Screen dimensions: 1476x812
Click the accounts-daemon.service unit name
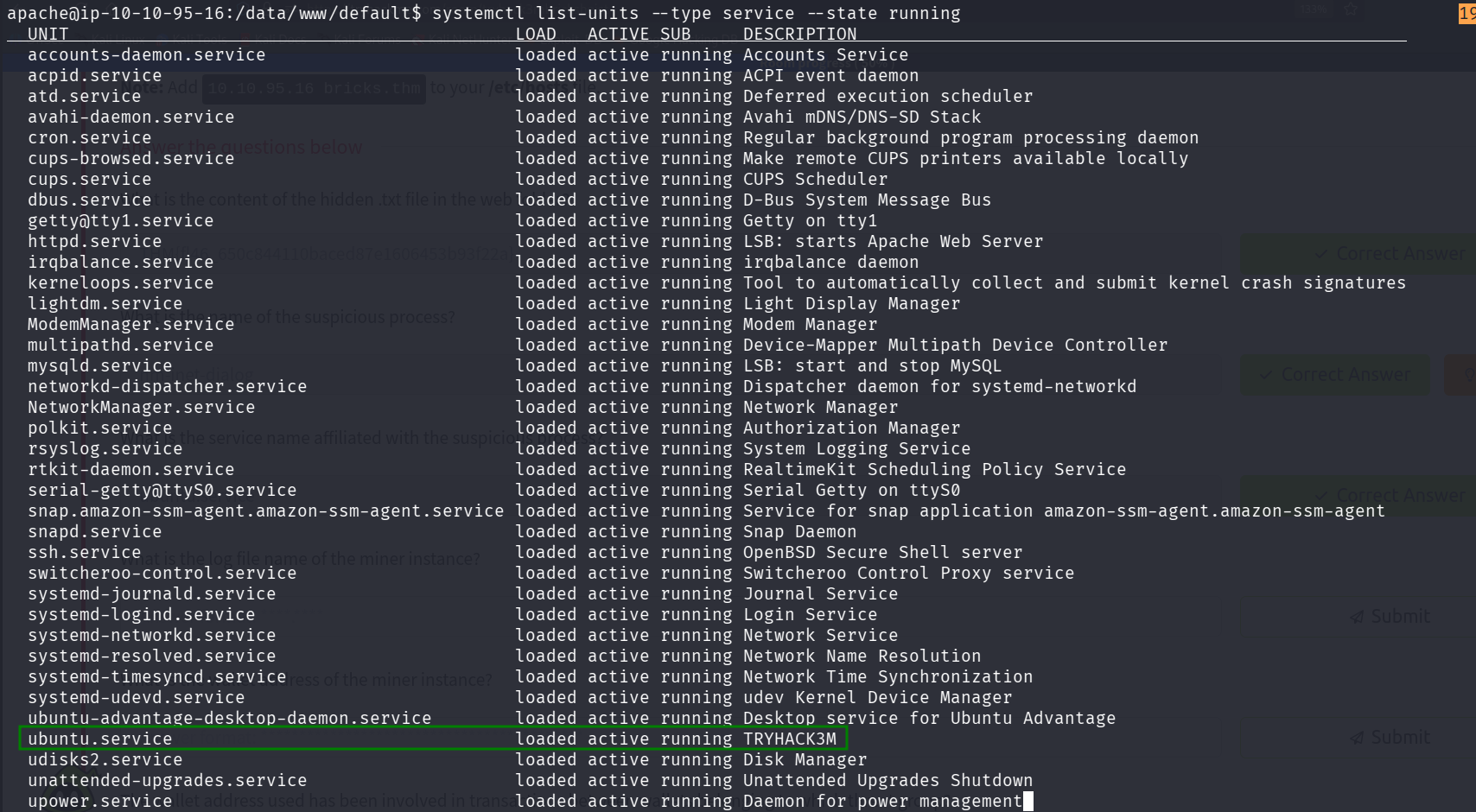146,54
